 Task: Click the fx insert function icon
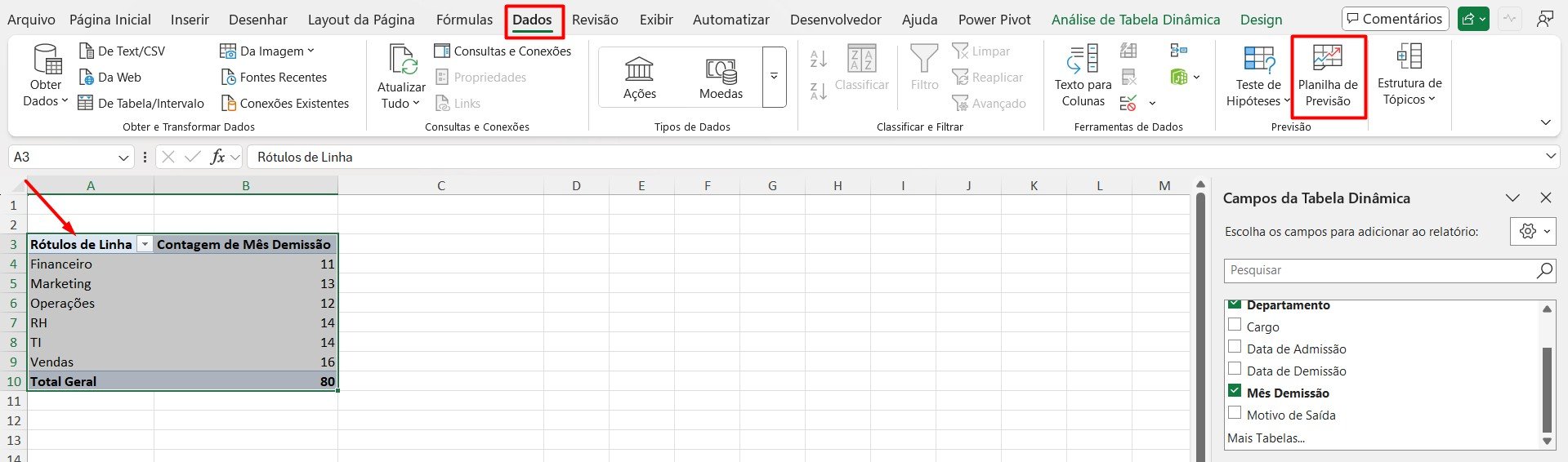(217, 157)
